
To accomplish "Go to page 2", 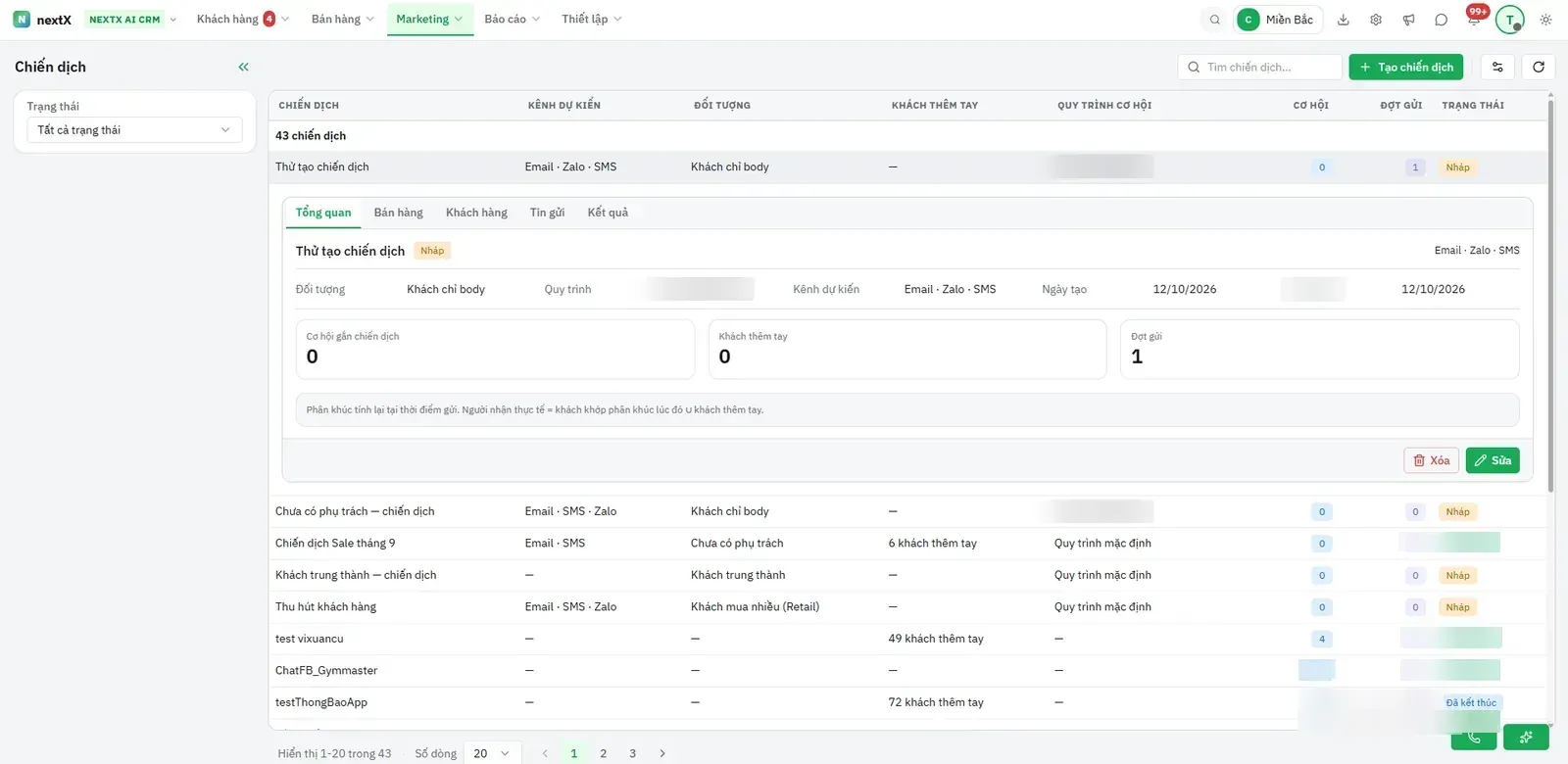I will pyautogui.click(x=603, y=753).
